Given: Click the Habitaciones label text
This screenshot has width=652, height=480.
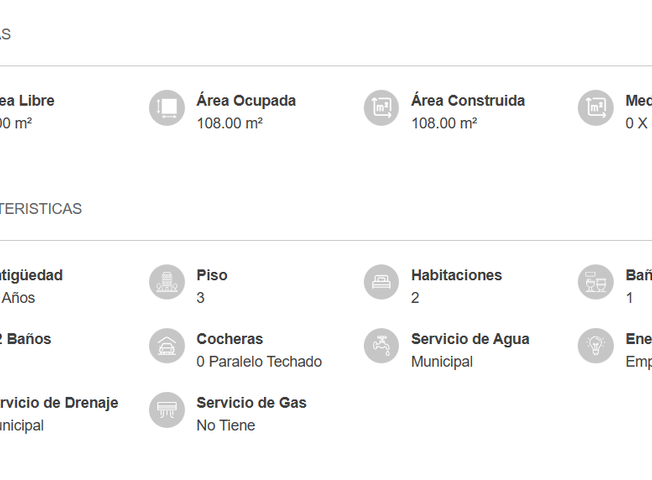Looking at the screenshot, I should coord(457,275).
